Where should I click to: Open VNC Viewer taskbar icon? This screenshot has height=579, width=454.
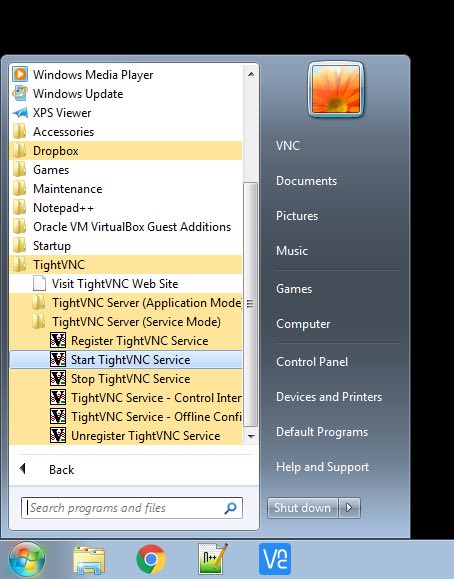pyautogui.click(x=275, y=559)
